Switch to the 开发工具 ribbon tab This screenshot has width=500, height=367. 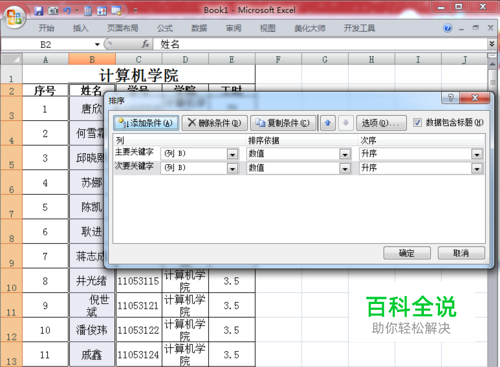pos(359,28)
